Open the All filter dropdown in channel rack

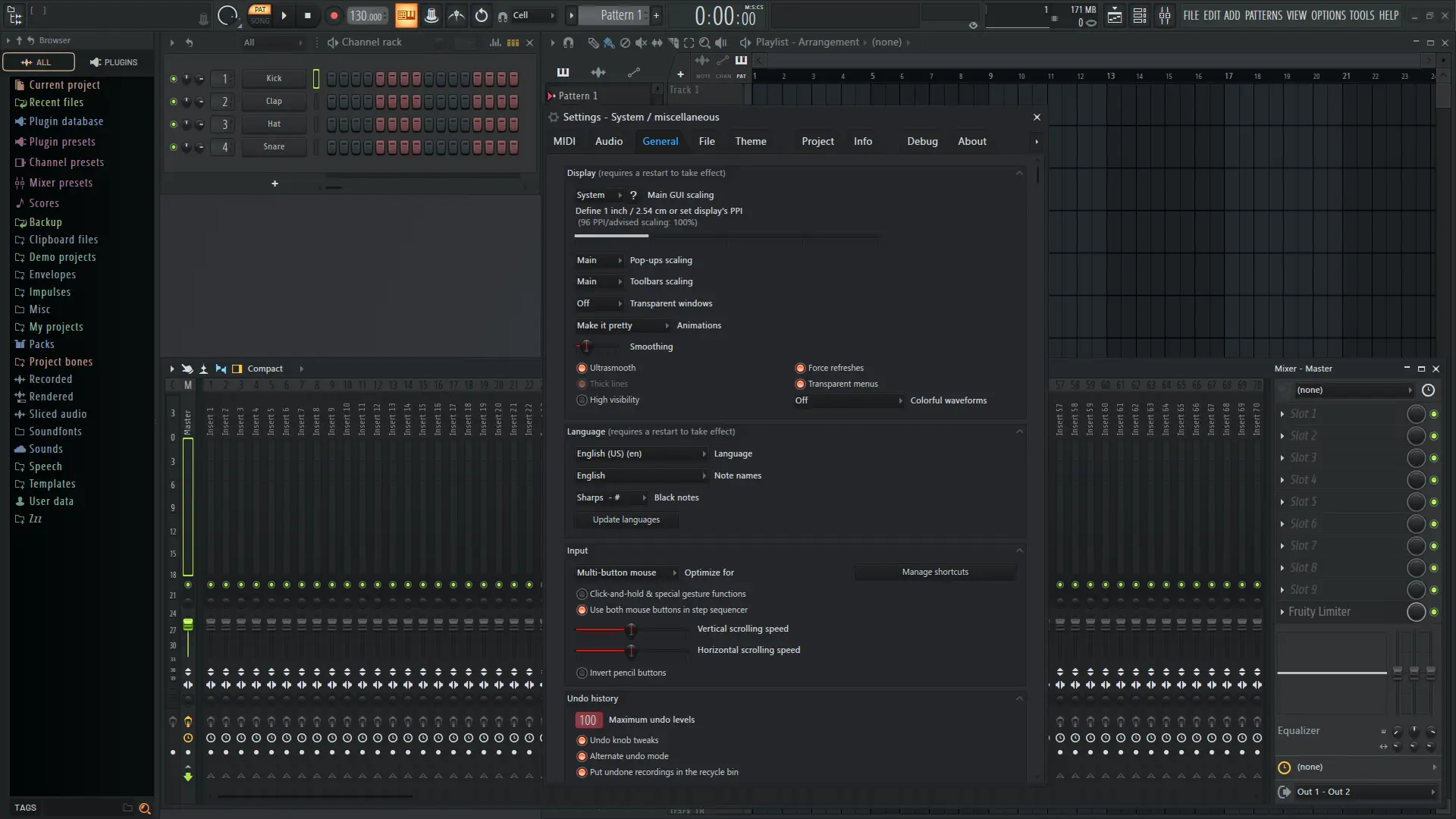click(273, 42)
